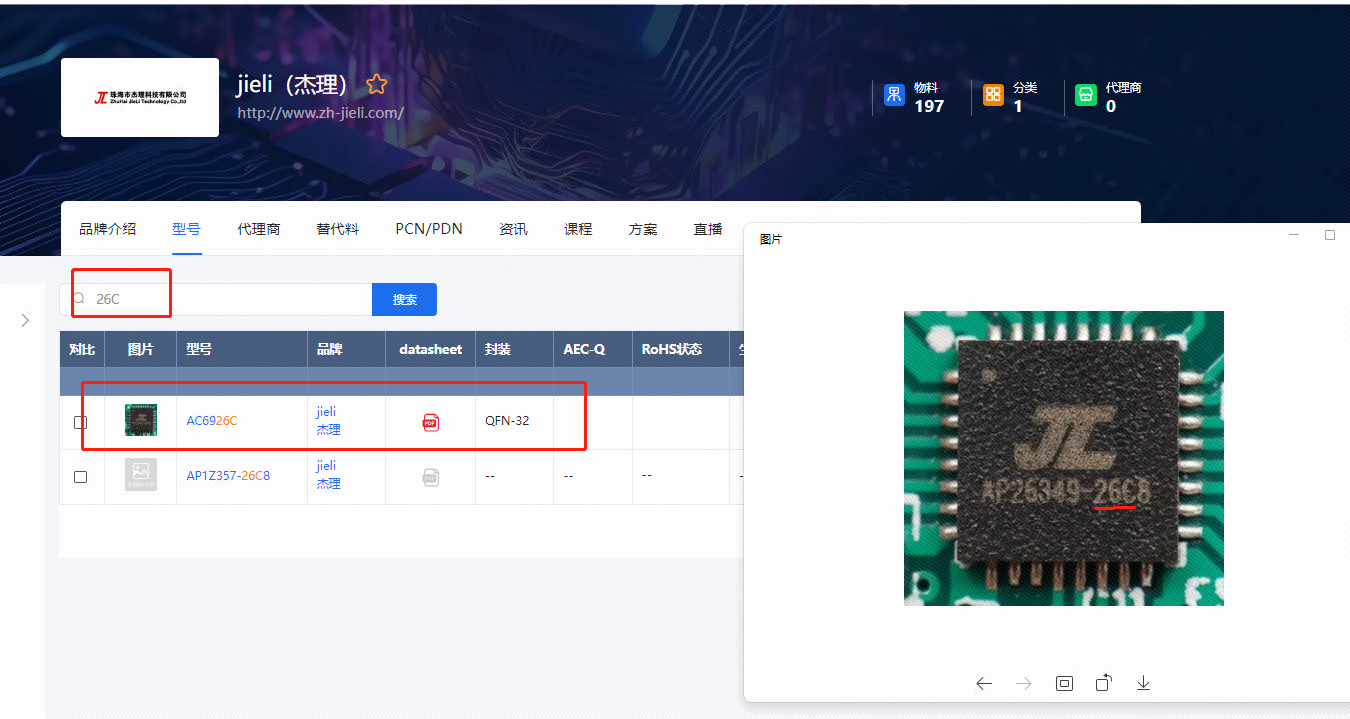Click the RoHS状态 column header
This screenshot has height=719, width=1350.
tap(672, 349)
